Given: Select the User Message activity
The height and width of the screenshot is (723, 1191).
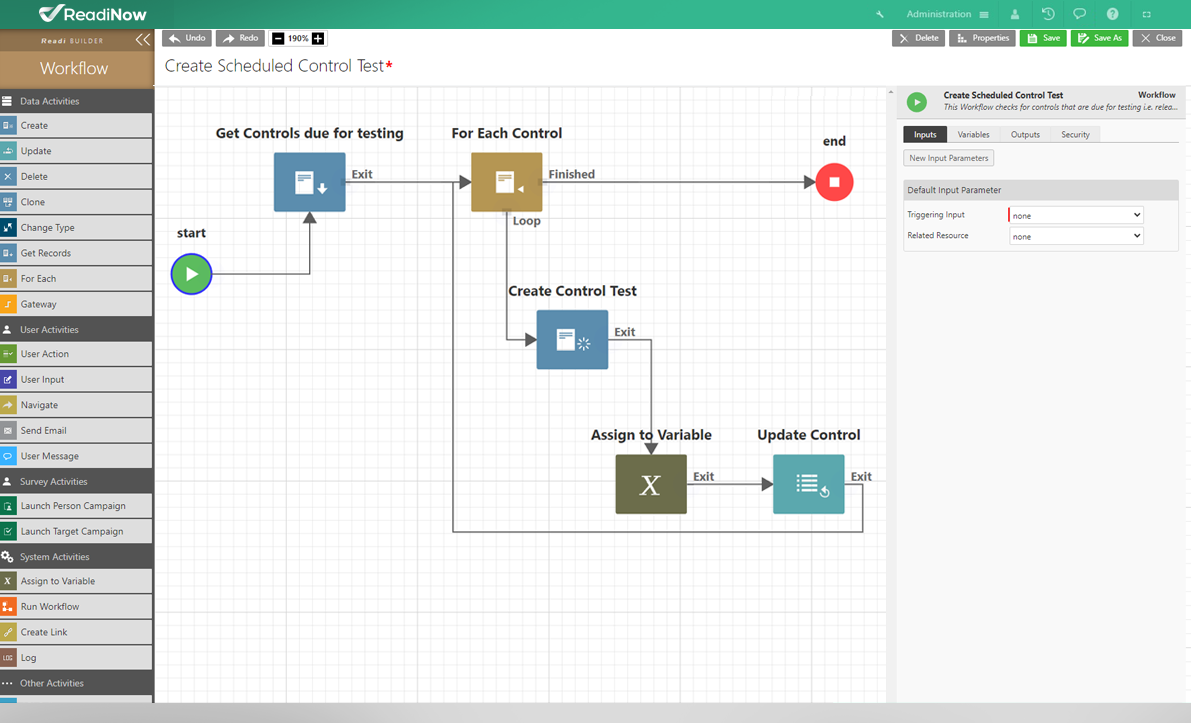Looking at the screenshot, I should pos(76,456).
